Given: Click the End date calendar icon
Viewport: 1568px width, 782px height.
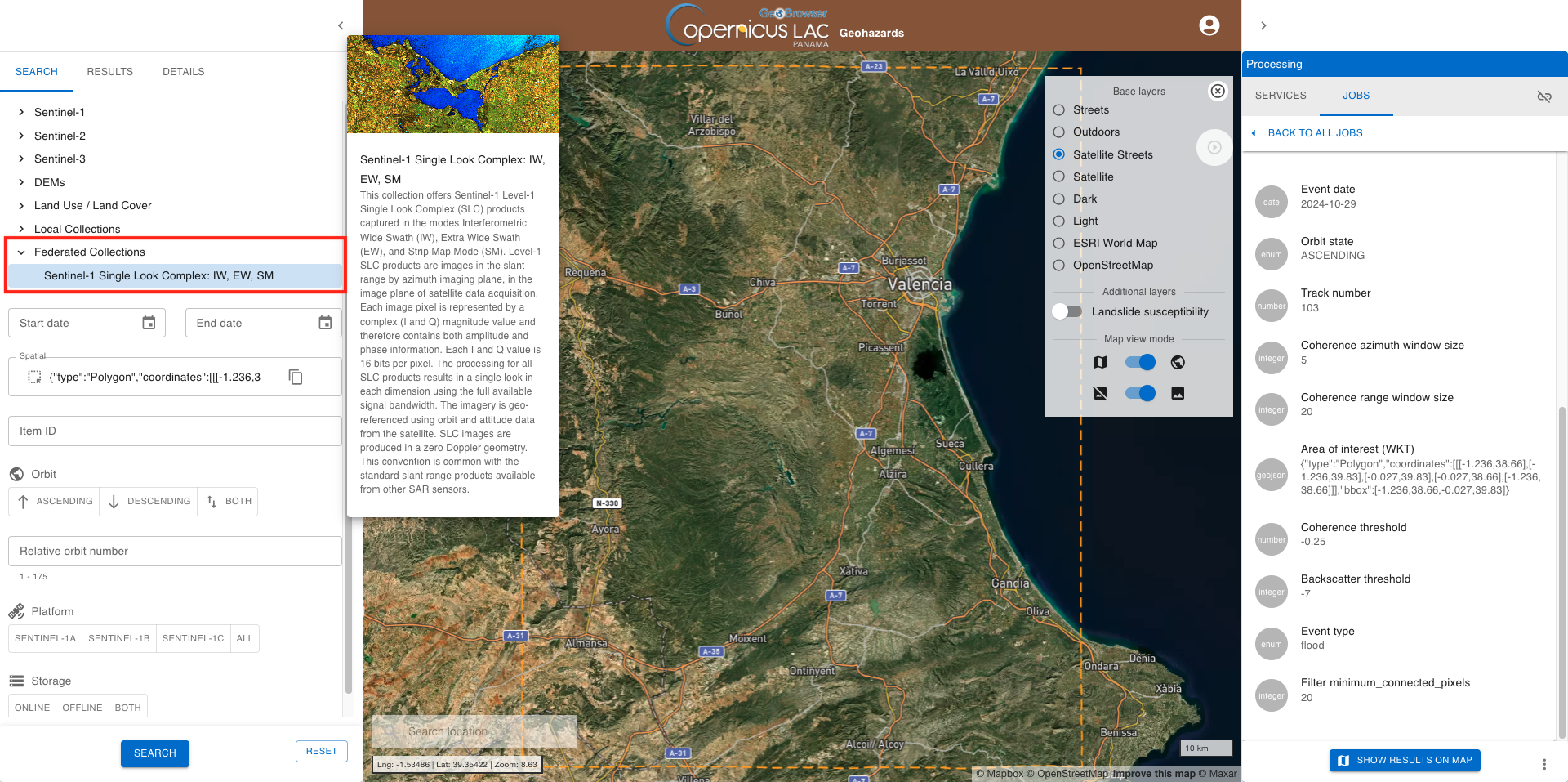Looking at the screenshot, I should tap(325, 323).
